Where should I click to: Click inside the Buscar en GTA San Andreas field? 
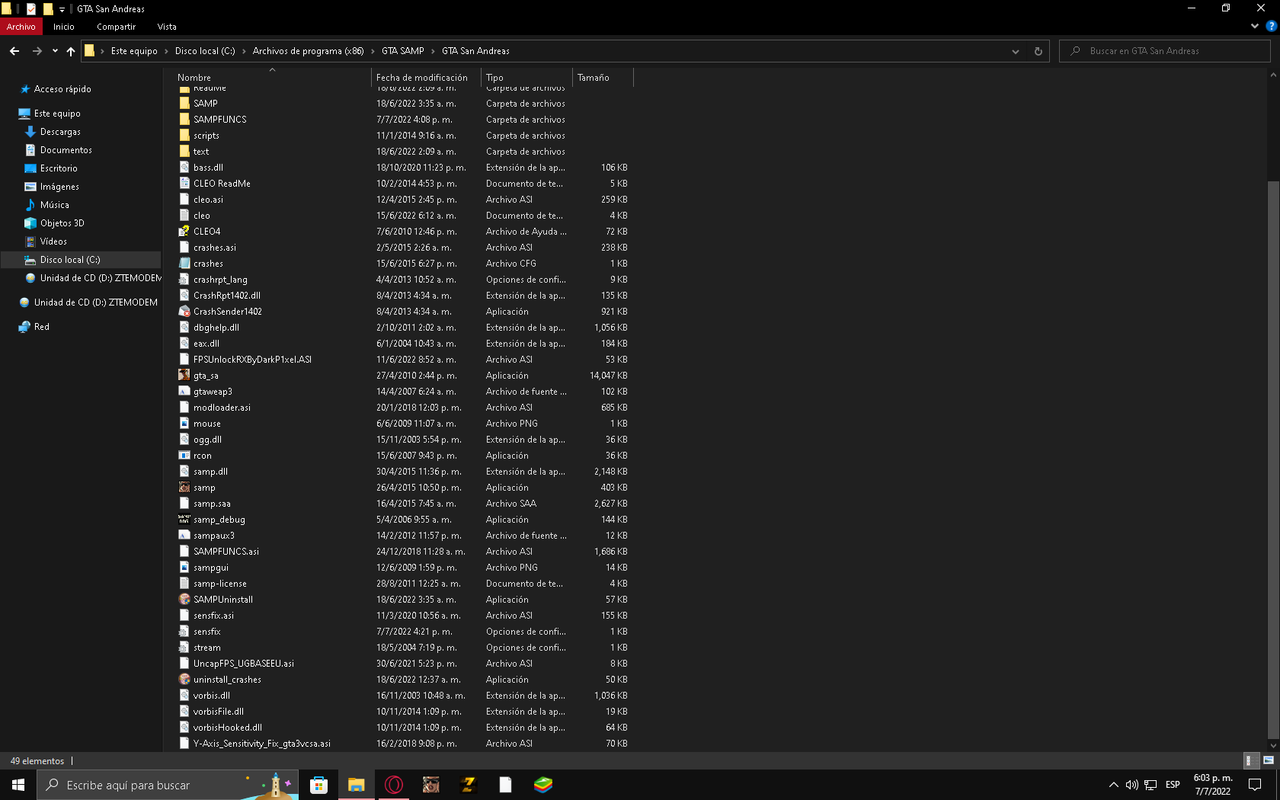tap(1165, 51)
